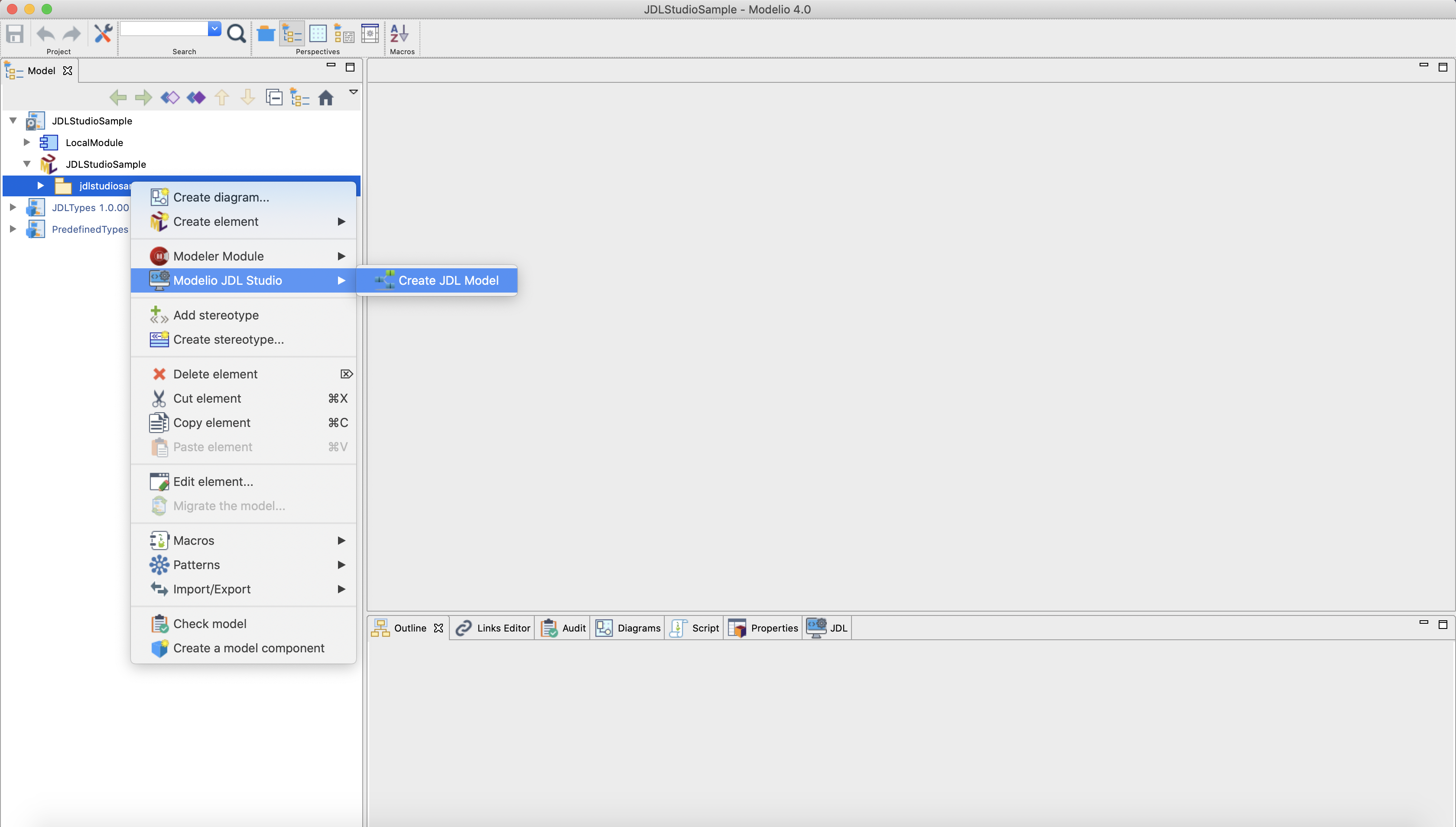Choose Edit element... menu entry
Screen dimensions: 1456x827
(244, 482)
